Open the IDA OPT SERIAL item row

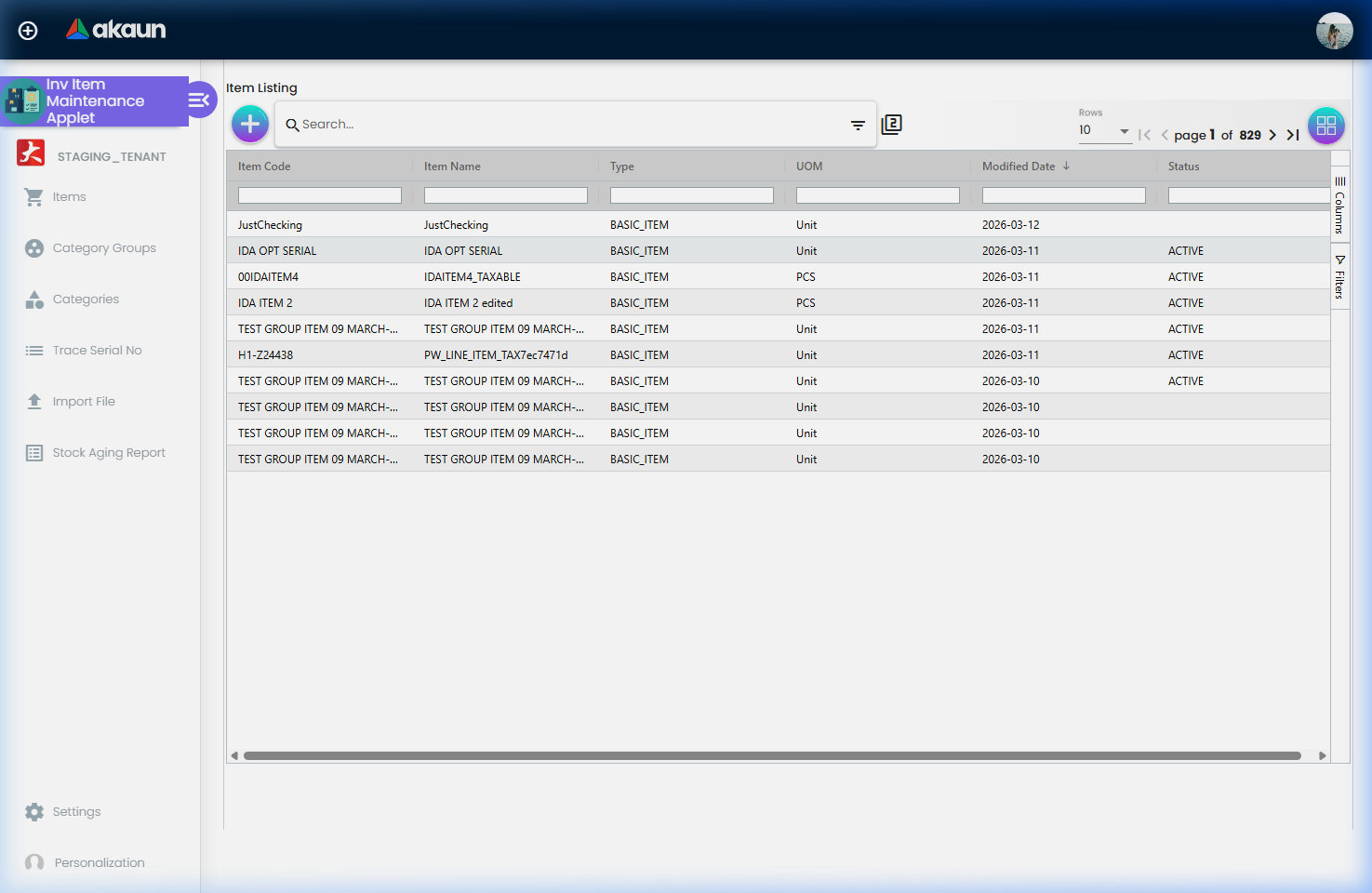[x=277, y=251]
